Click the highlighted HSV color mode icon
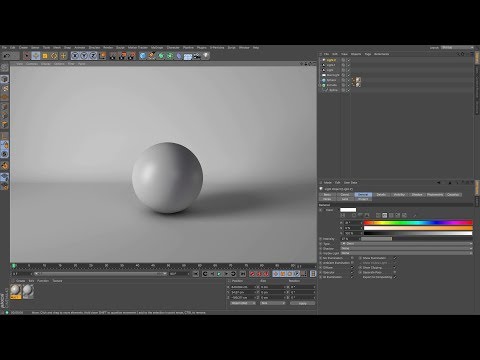Screen dimensions: 480x360 (x=385, y=215)
